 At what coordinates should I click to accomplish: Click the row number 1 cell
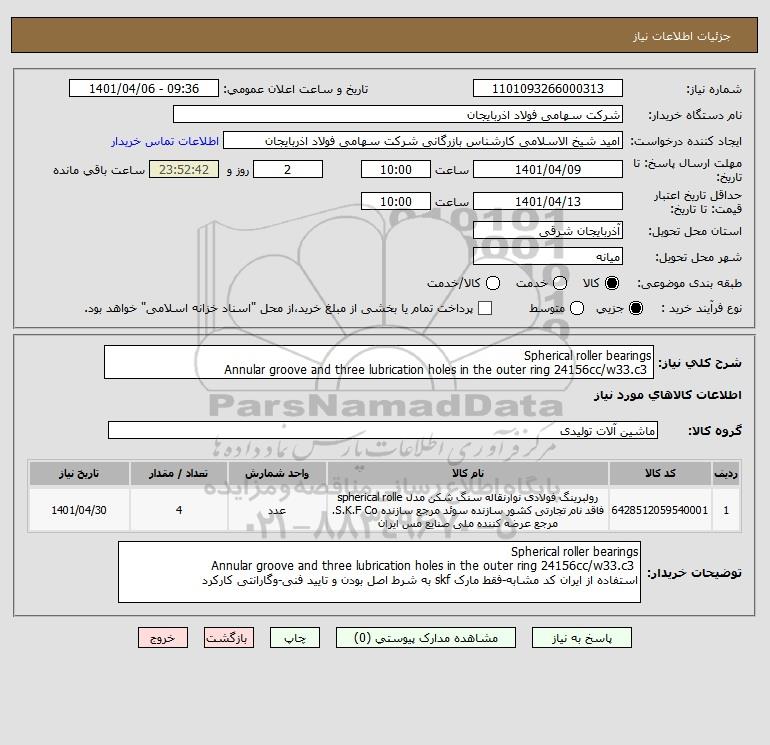click(x=726, y=510)
